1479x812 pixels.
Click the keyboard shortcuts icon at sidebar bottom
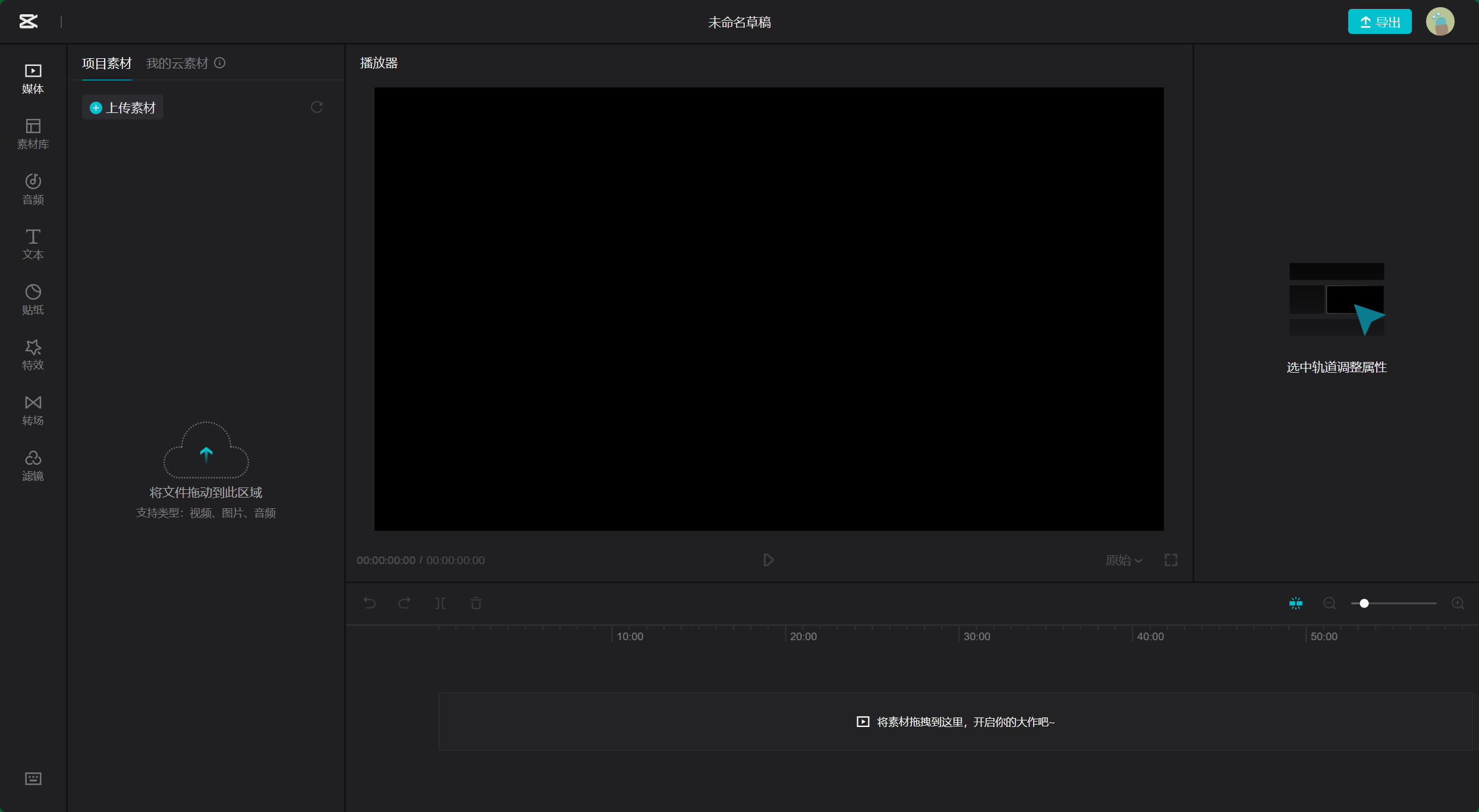(x=33, y=778)
